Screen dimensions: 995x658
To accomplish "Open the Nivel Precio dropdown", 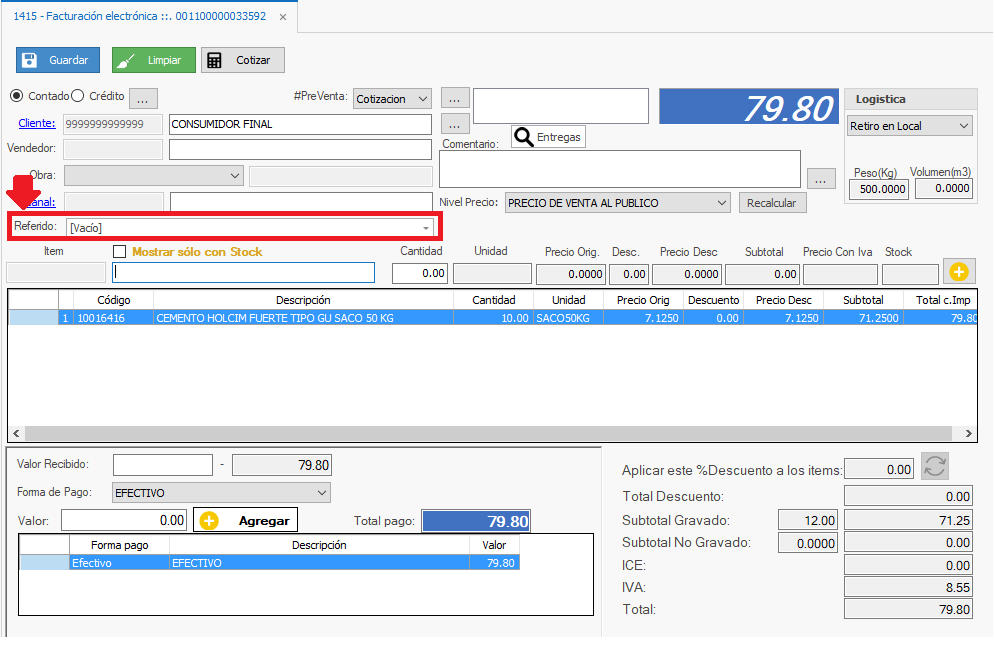I will click(x=722, y=203).
